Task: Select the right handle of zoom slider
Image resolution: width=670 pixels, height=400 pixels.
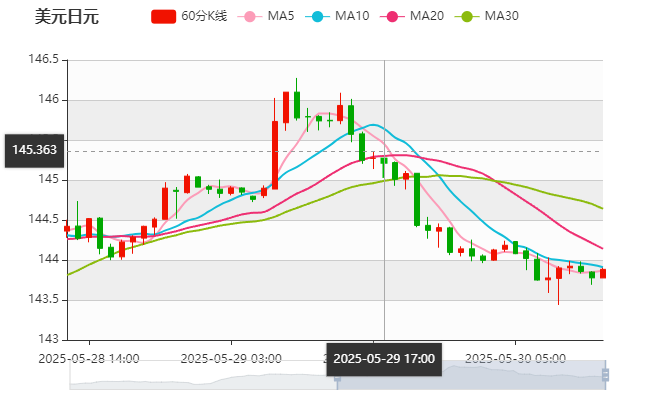Action: [605, 375]
